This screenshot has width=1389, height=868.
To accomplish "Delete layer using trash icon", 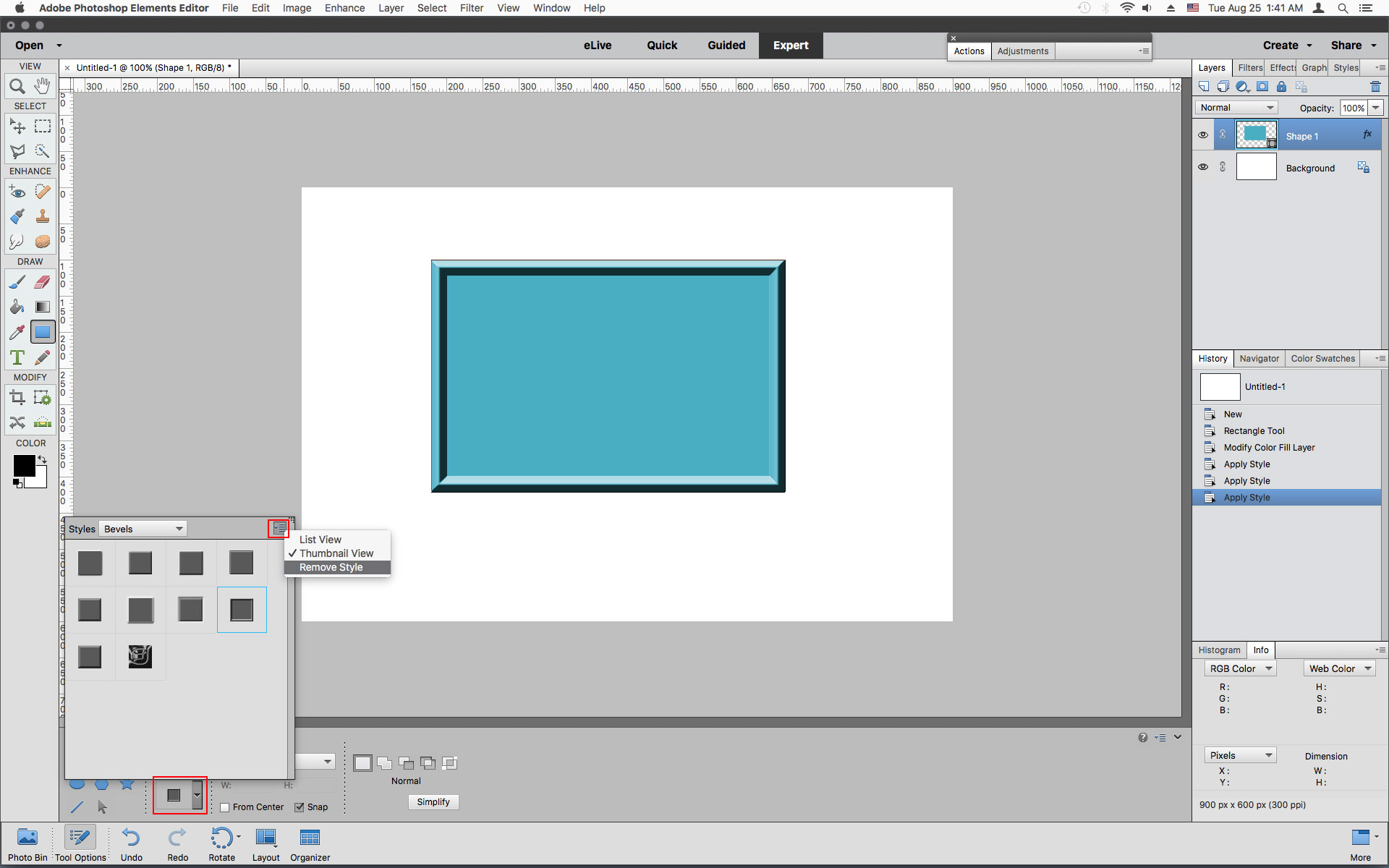I will [1375, 87].
